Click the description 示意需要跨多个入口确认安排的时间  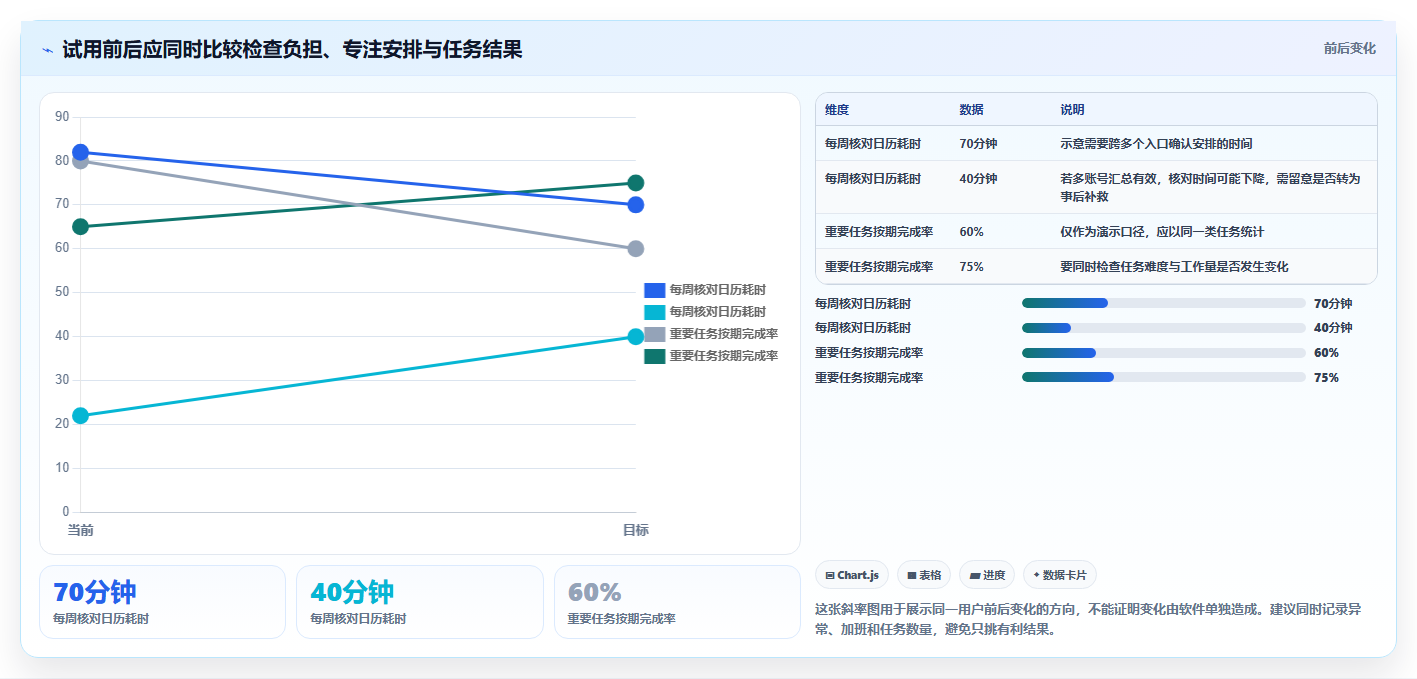coord(1156,144)
